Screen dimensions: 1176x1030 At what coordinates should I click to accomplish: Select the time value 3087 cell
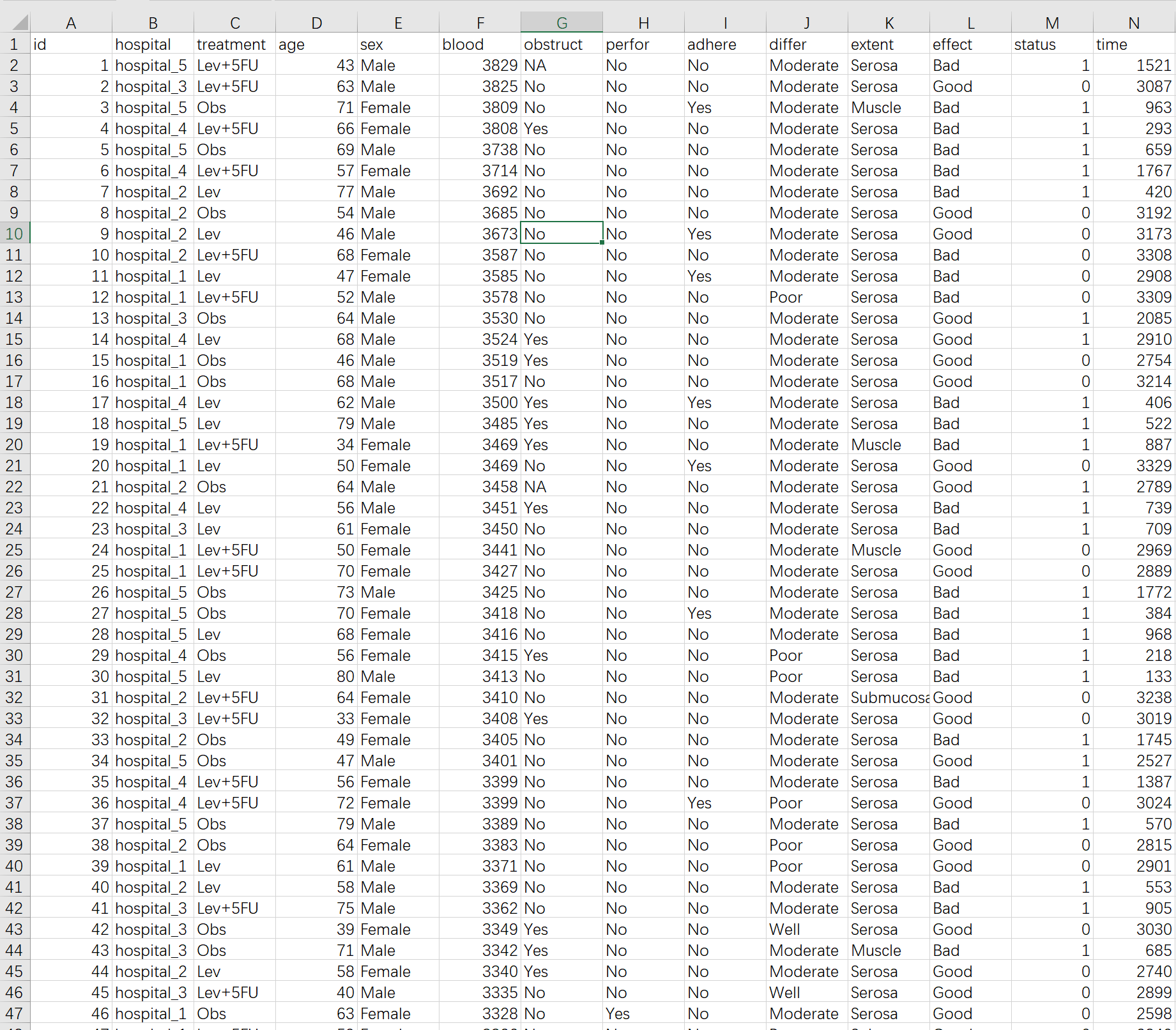click(x=1134, y=86)
